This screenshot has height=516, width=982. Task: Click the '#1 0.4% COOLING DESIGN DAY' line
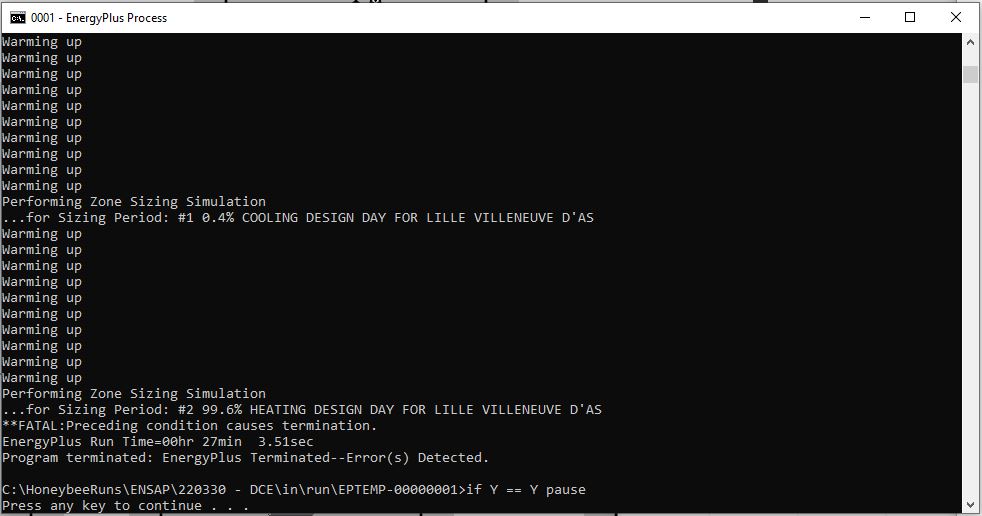[x=298, y=218]
